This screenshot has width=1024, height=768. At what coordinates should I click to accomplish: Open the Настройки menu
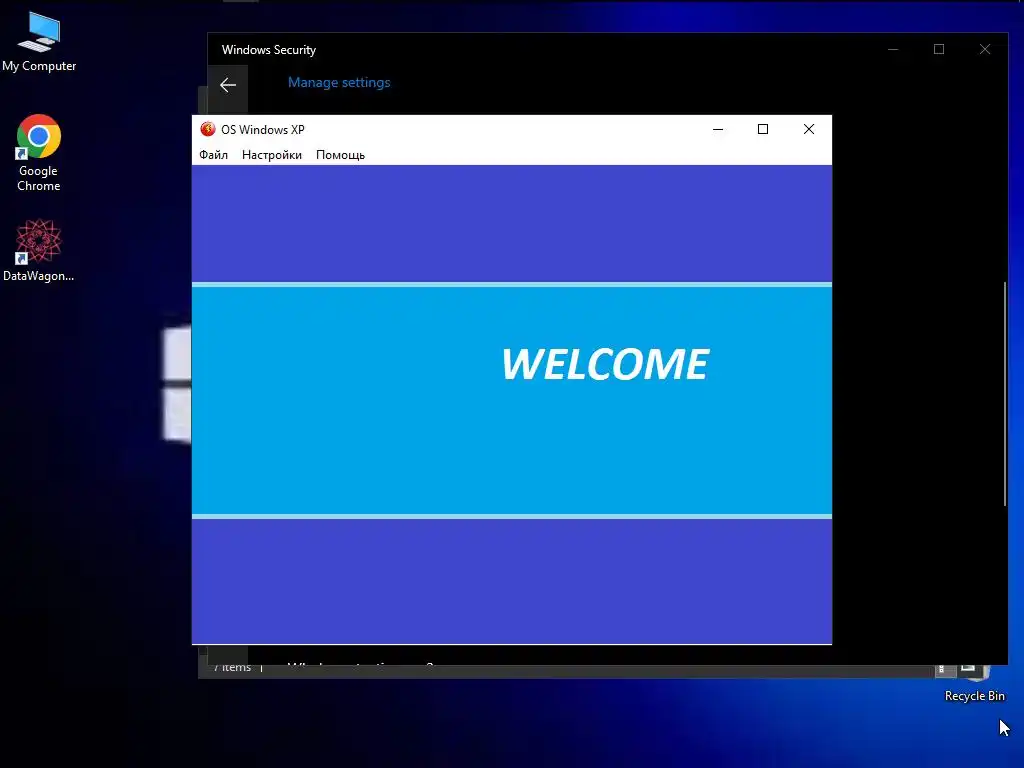272,155
